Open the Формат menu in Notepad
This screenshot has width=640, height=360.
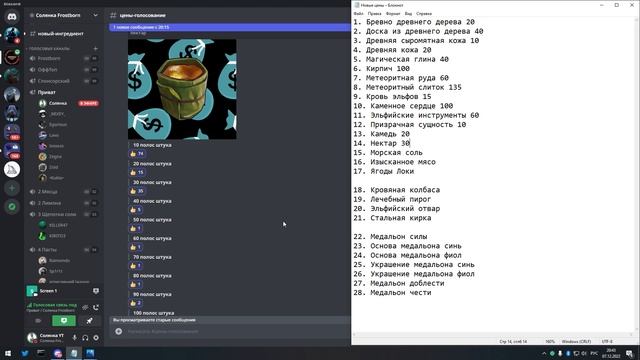[393, 13]
